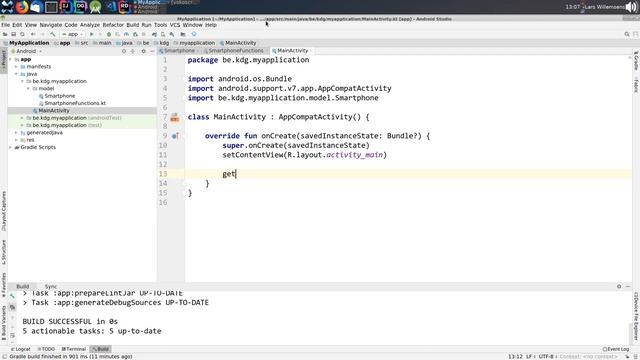
Task: Open the Gradle side panel
Action: pyautogui.click(x=636, y=61)
